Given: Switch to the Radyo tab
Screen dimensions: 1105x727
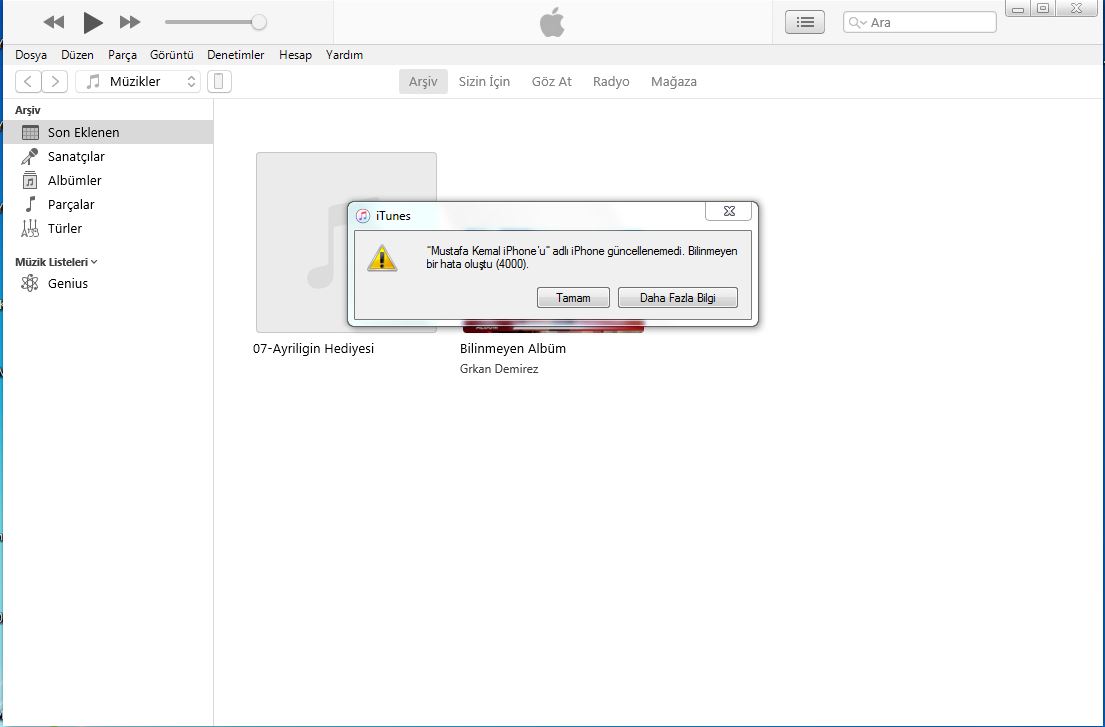Looking at the screenshot, I should (611, 82).
